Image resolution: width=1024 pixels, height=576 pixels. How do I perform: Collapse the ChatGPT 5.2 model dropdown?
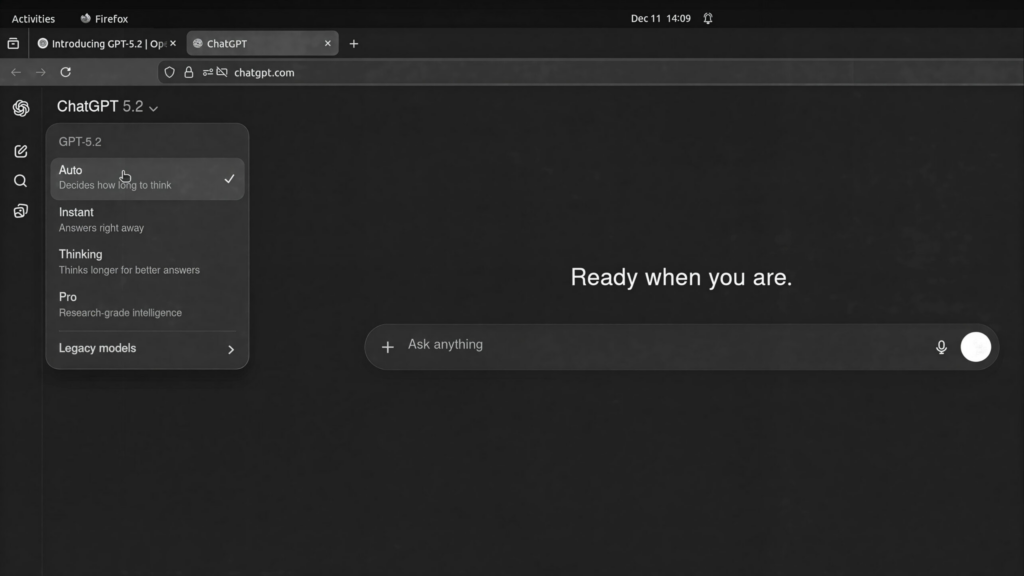coord(108,107)
